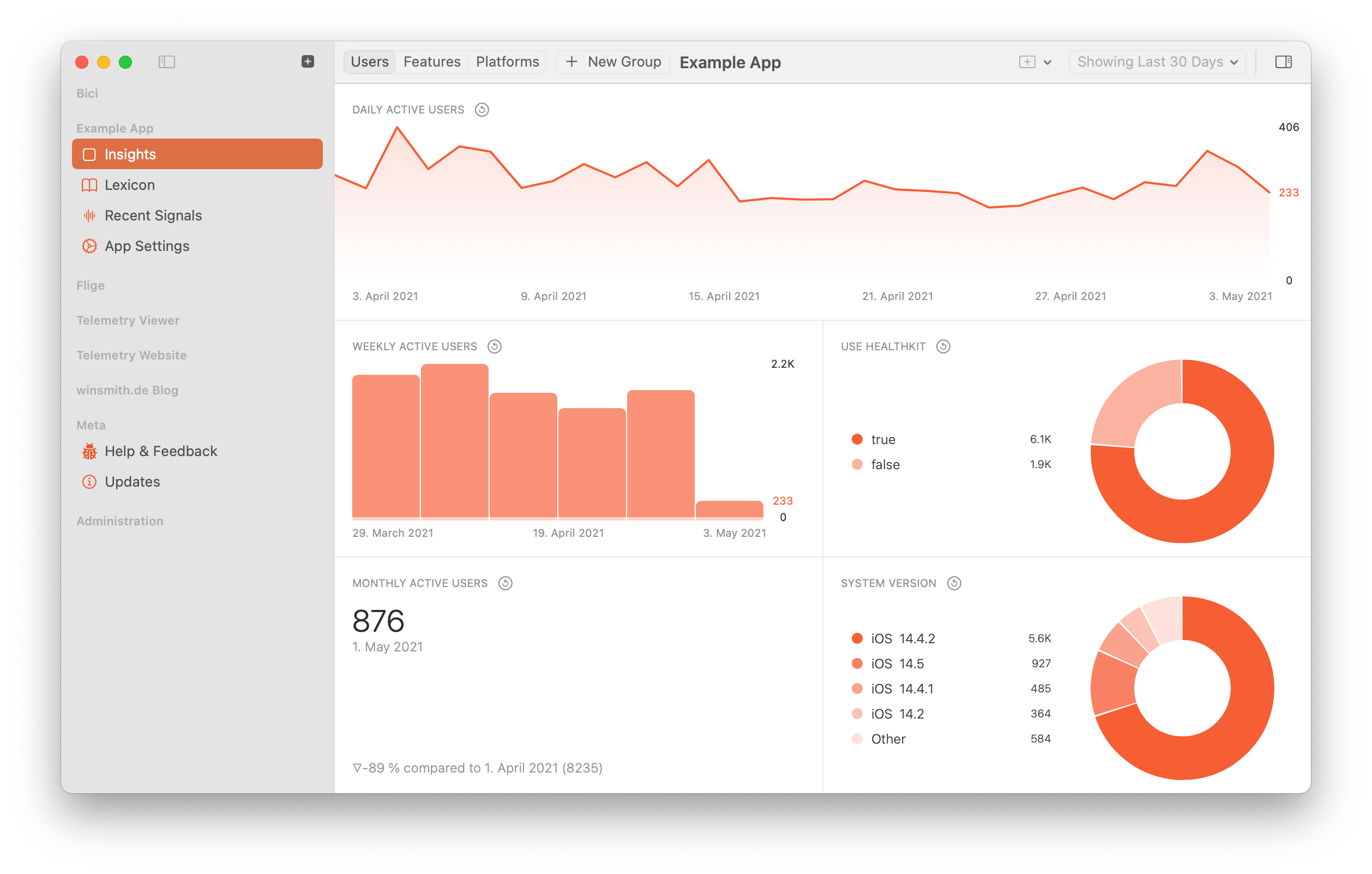Expand the Bici app group
Image resolution: width=1372 pixels, height=874 pixels.
coord(87,93)
